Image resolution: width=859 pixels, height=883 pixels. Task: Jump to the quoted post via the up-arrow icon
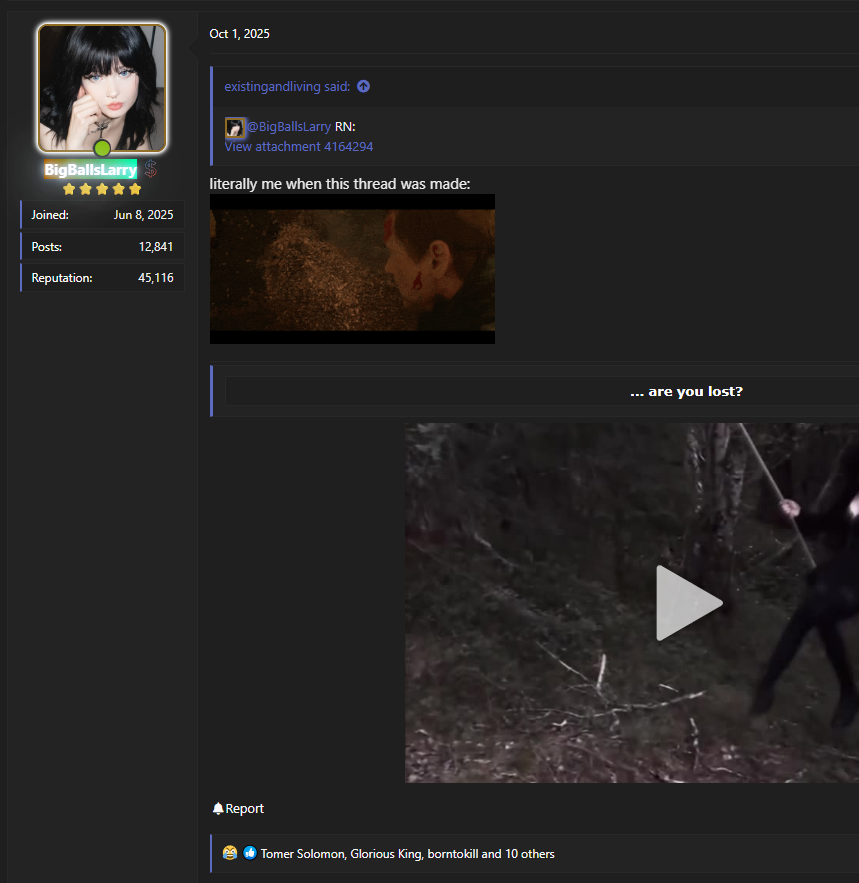pos(363,87)
